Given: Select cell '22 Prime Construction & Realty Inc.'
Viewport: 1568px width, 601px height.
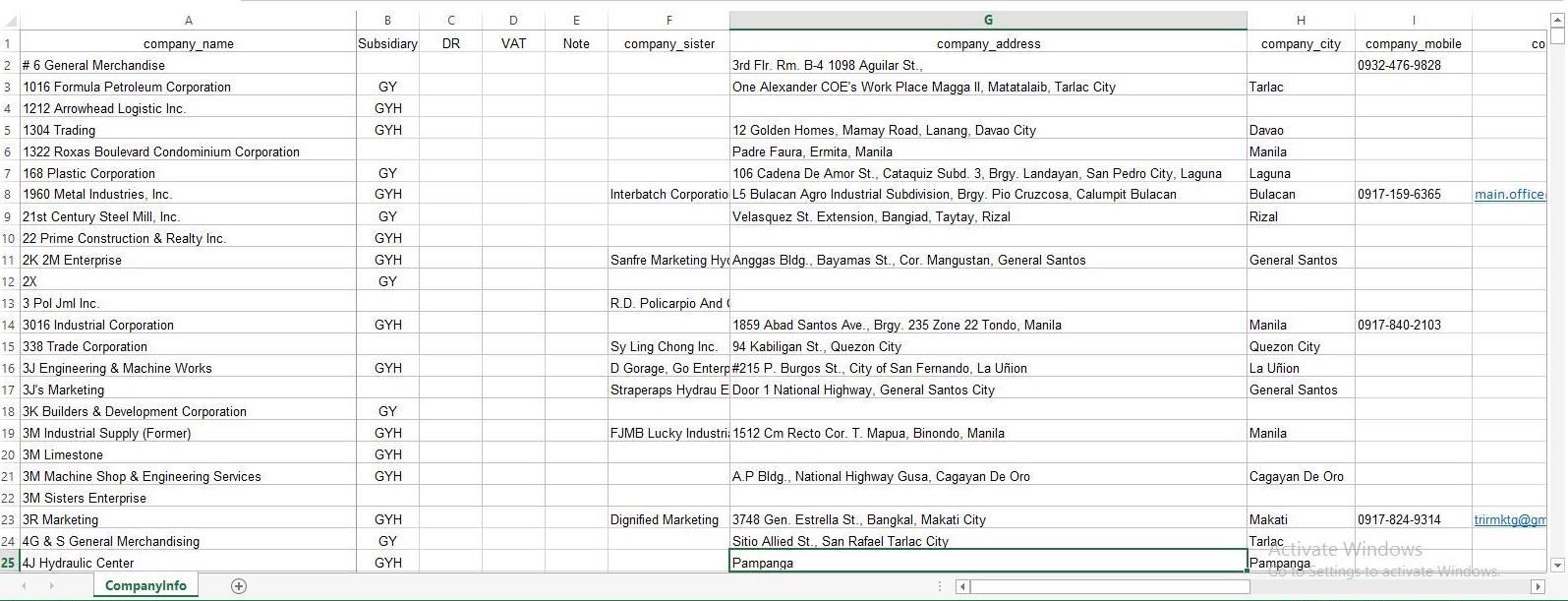Looking at the screenshot, I should click(188, 238).
